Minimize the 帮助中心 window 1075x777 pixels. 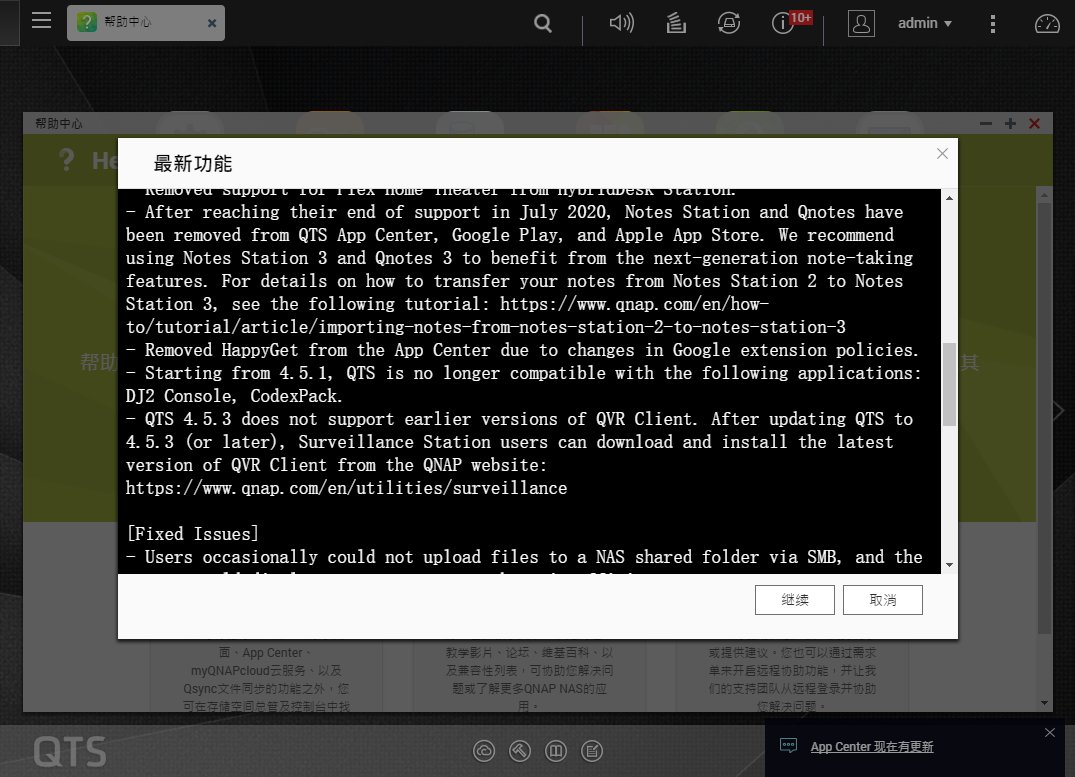[986, 123]
